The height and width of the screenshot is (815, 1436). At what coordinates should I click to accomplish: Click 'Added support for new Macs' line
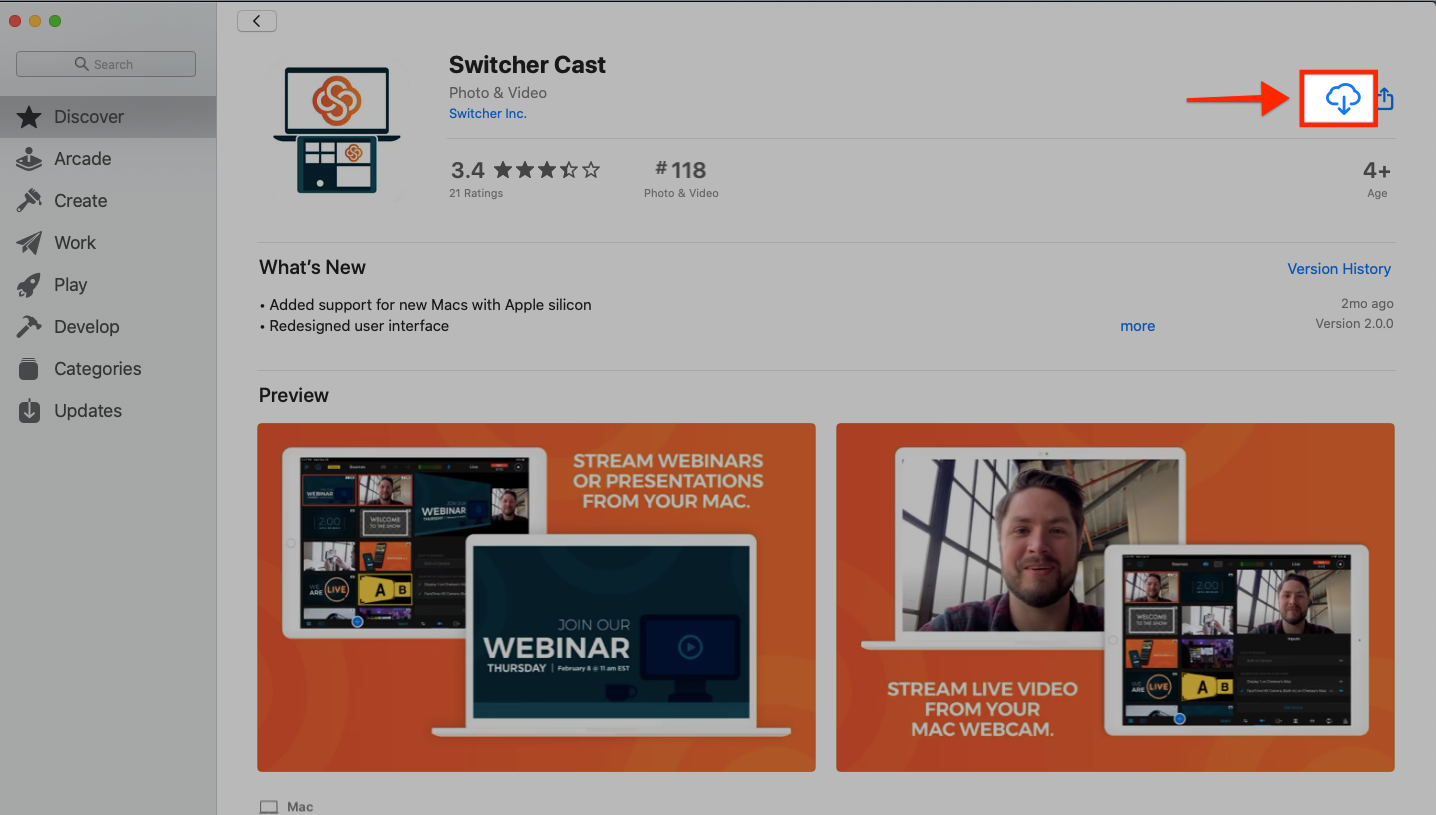point(425,305)
